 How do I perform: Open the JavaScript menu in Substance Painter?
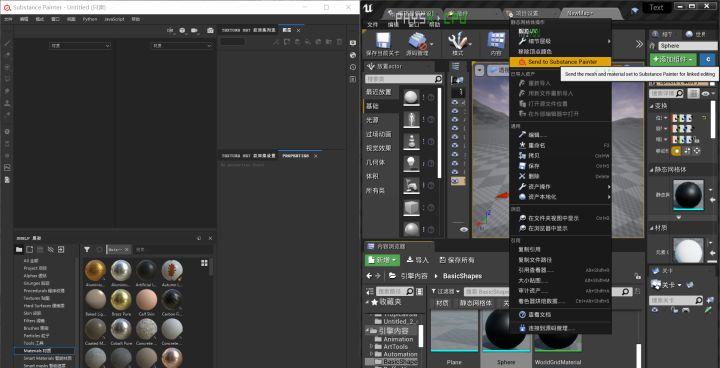114,19
